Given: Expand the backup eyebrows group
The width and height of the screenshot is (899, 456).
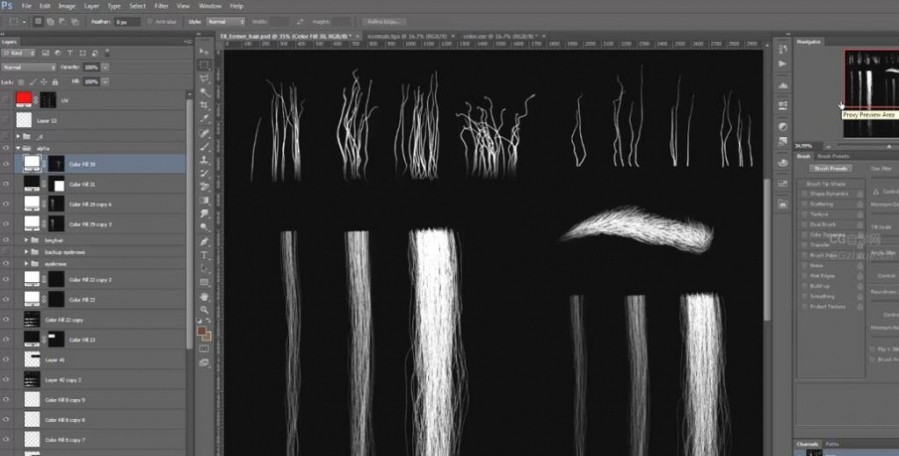Looking at the screenshot, I should [x=26, y=252].
